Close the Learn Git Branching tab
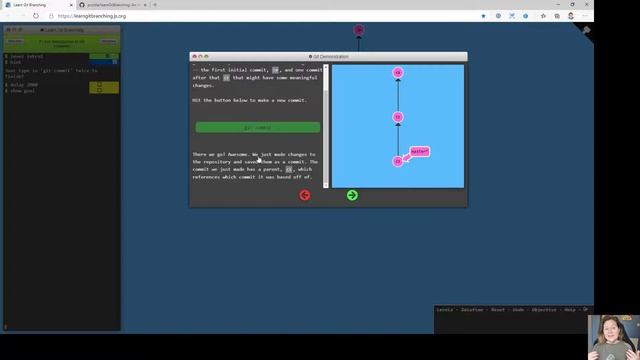Screen dimensions: 640x360 coord(71,5)
